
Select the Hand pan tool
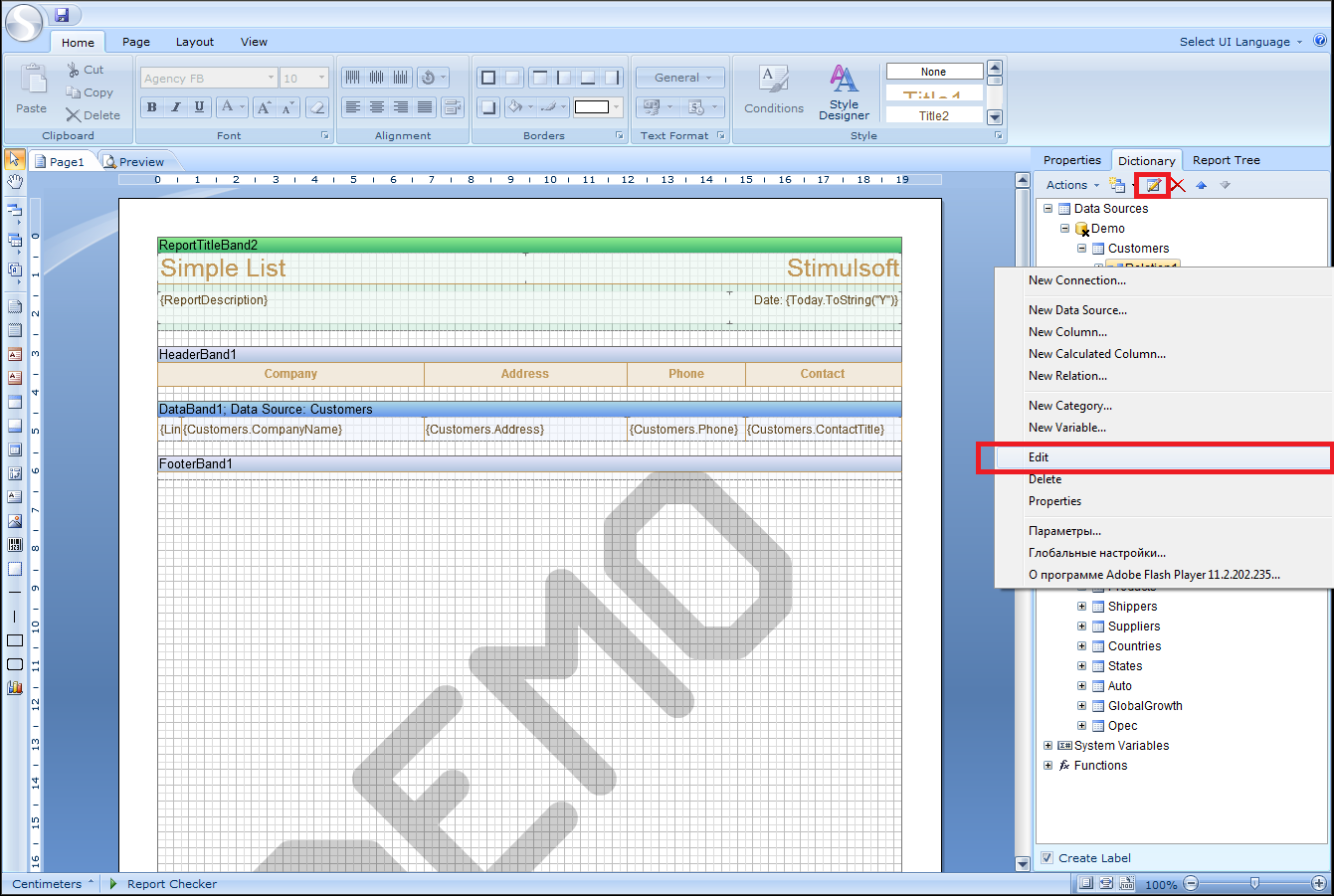(15, 182)
